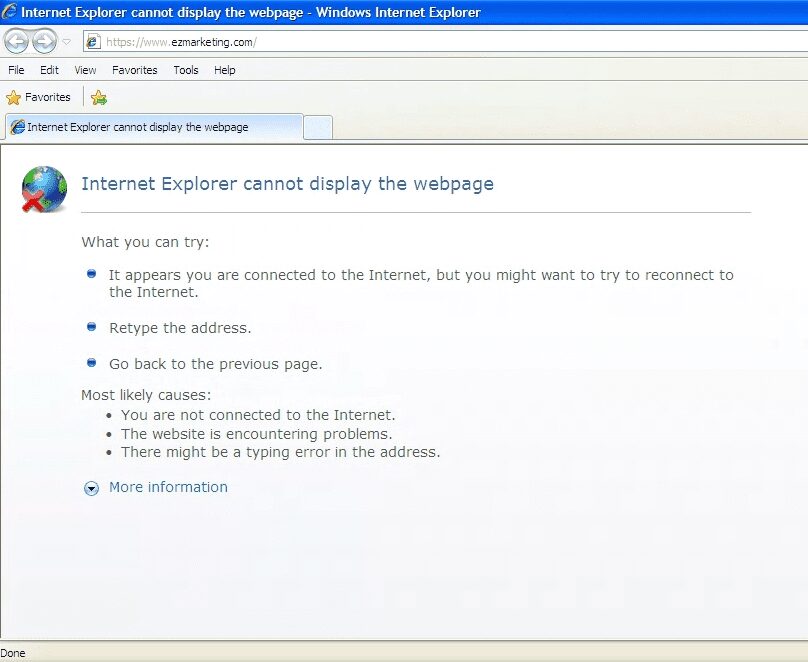Select the error page tab

150,127
